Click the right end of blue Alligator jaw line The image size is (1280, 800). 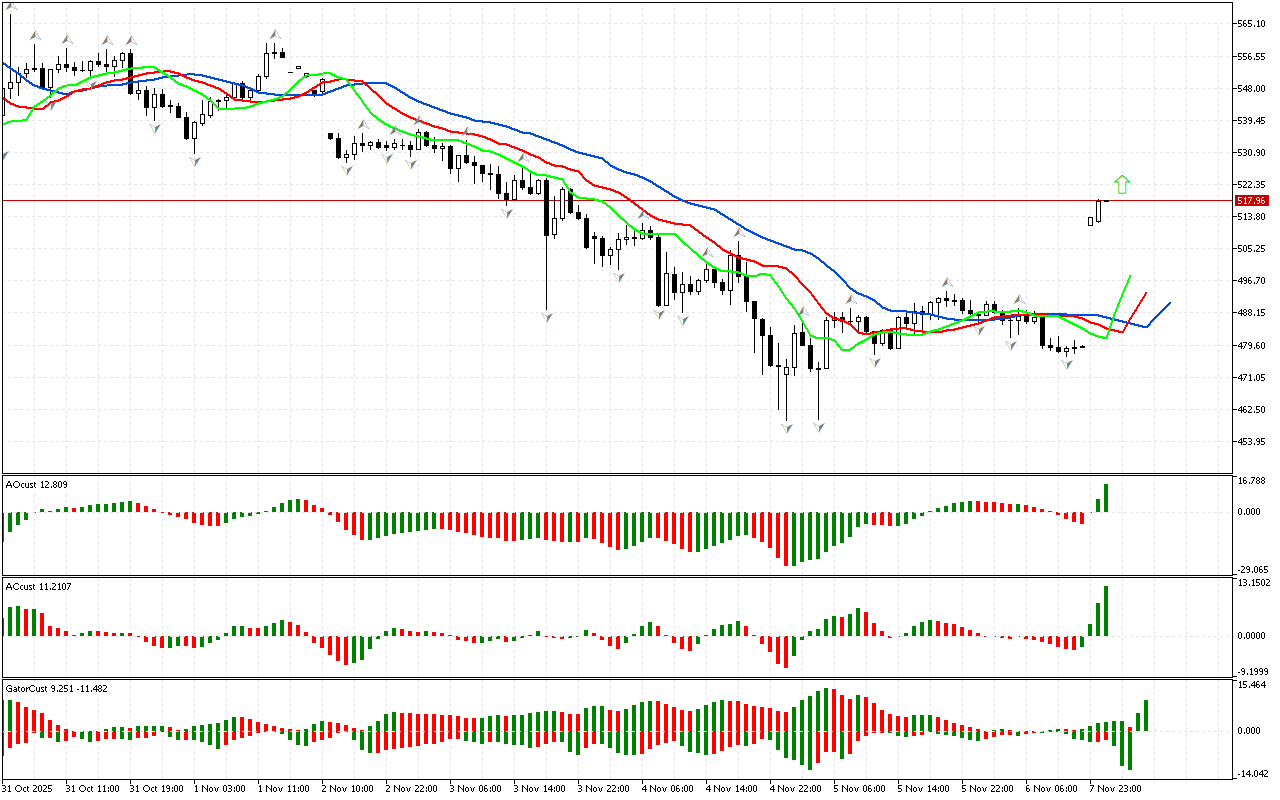coord(1169,303)
